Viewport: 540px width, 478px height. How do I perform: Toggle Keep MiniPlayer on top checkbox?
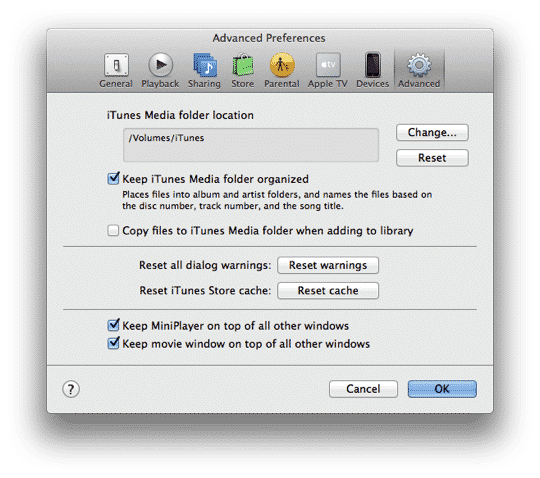click(x=113, y=325)
